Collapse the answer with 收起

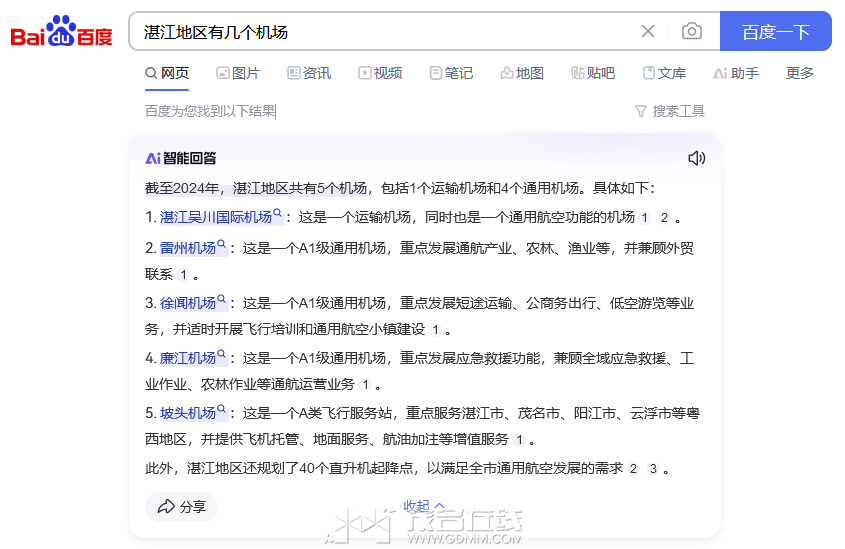pos(424,506)
